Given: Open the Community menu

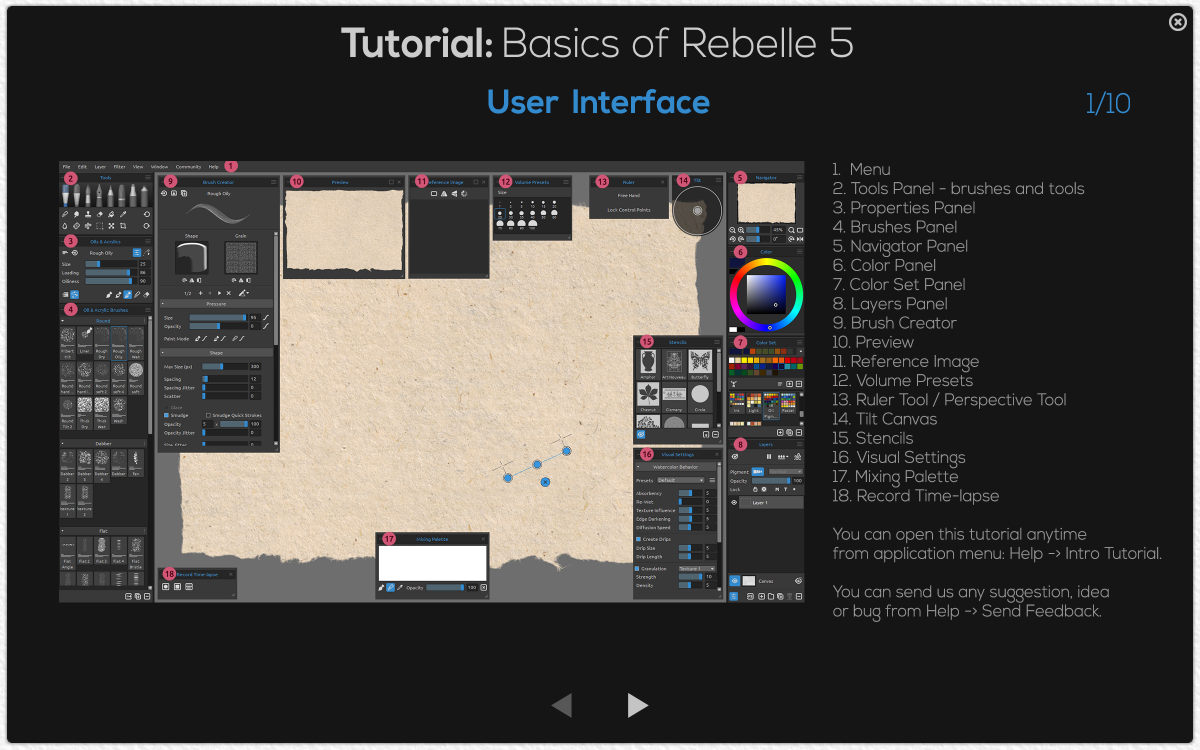Looking at the screenshot, I should [189, 167].
